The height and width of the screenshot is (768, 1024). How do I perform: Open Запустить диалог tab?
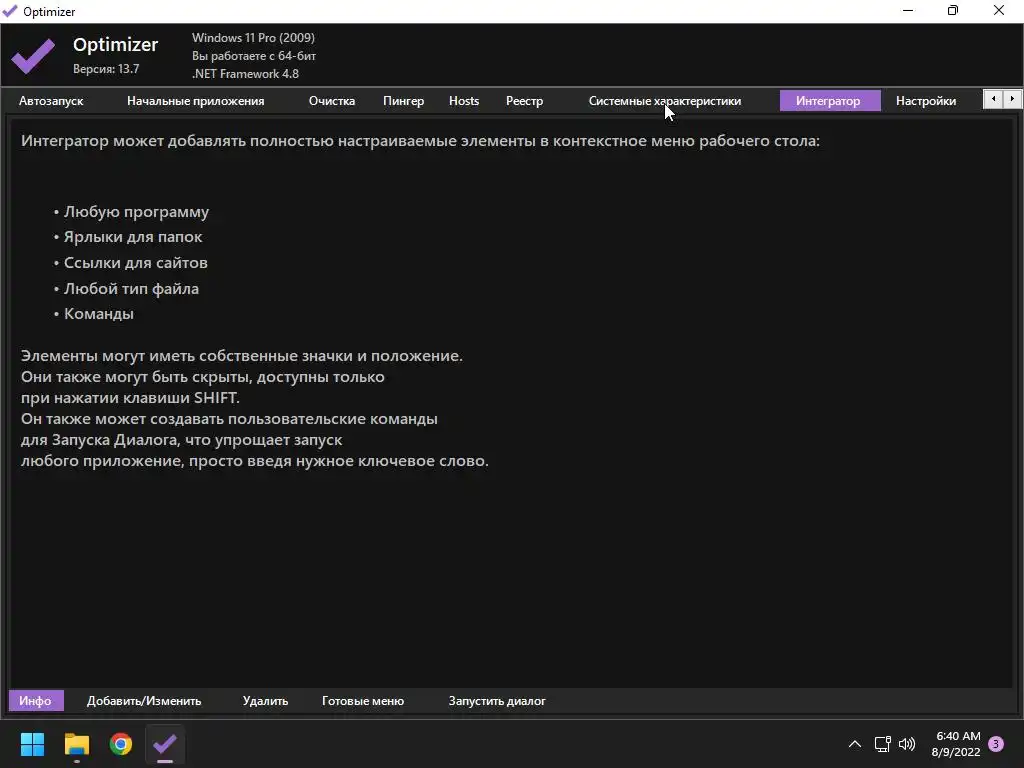pyautogui.click(x=497, y=701)
